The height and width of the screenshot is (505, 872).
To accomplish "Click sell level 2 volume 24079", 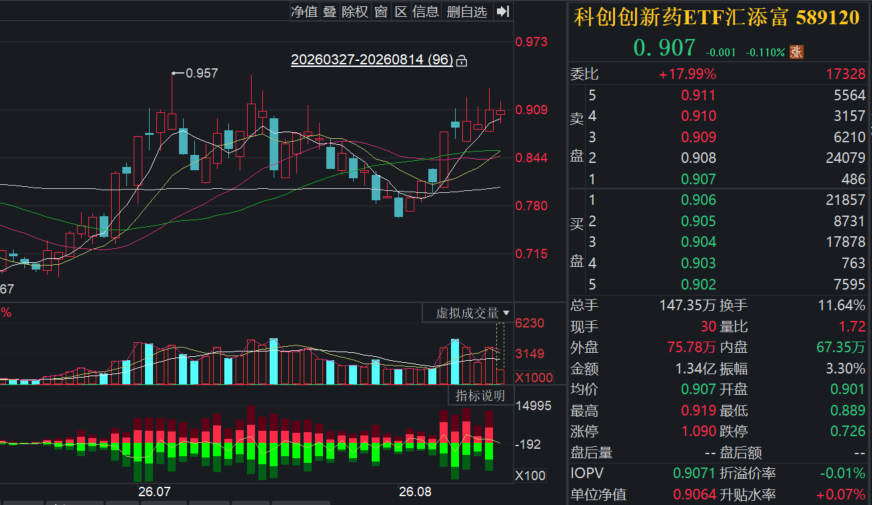I will (845, 158).
